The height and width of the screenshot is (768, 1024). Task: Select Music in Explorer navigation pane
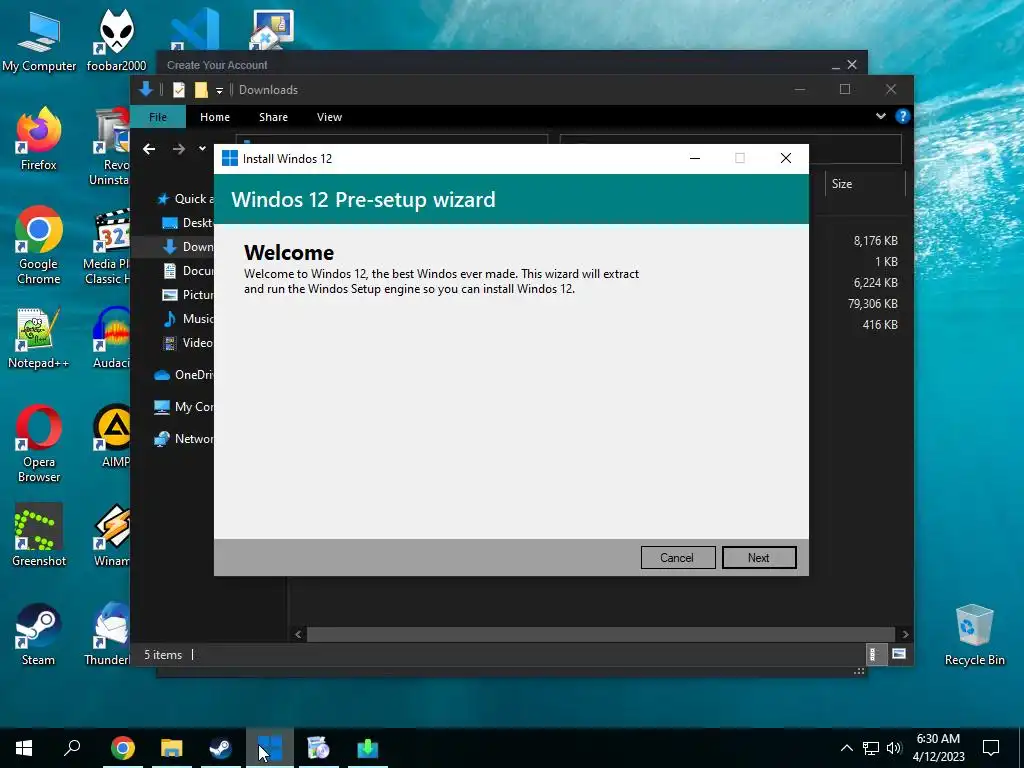(187, 319)
